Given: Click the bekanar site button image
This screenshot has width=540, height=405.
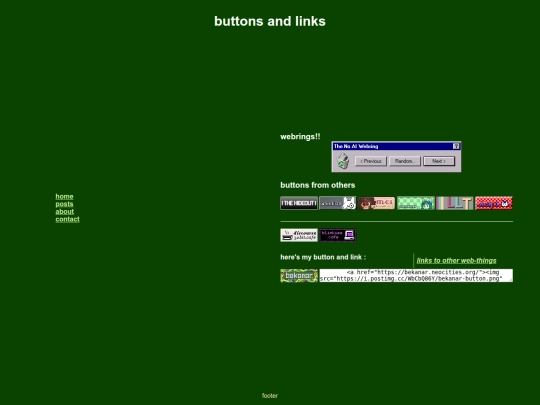Looking at the screenshot, I should coord(299,276).
